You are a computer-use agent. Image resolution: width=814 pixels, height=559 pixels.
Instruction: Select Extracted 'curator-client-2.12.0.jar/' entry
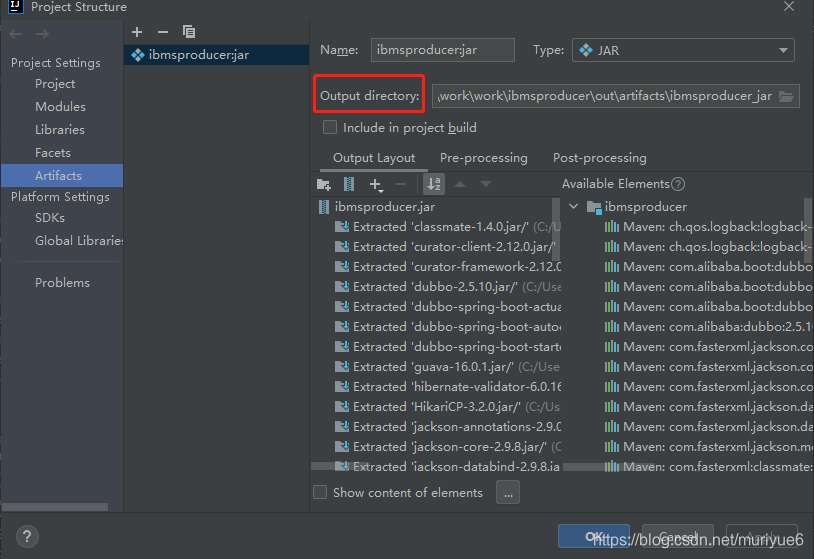447,247
